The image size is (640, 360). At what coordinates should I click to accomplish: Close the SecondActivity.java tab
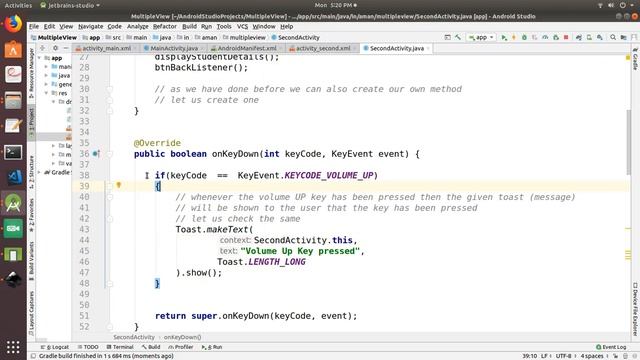(x=428, y=48)
